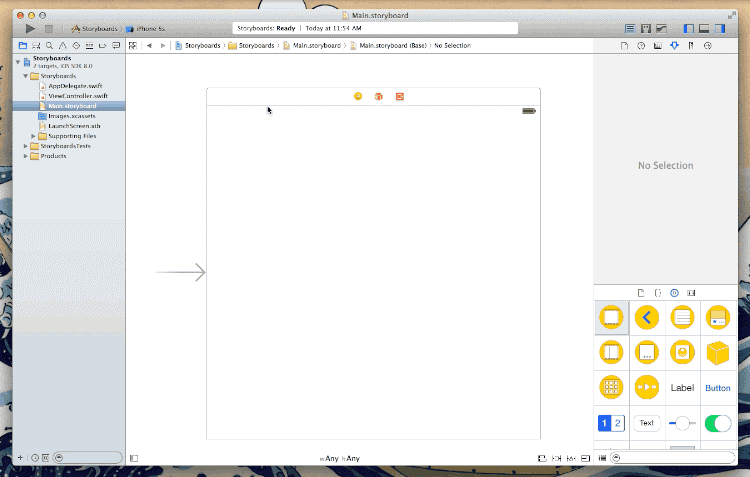Open the search navigator magnifier icon
The height and width of the screenshot is (477, 750).
49,45
